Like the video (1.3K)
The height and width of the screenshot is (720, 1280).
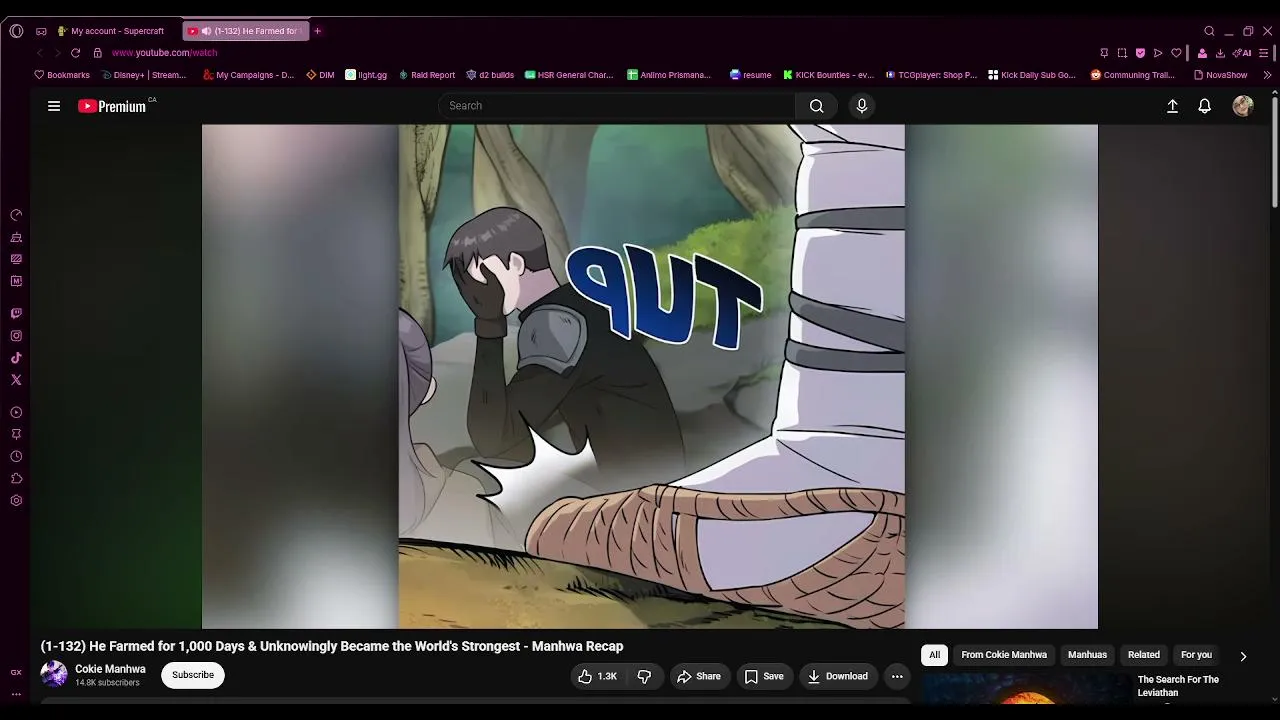[597, 676]
